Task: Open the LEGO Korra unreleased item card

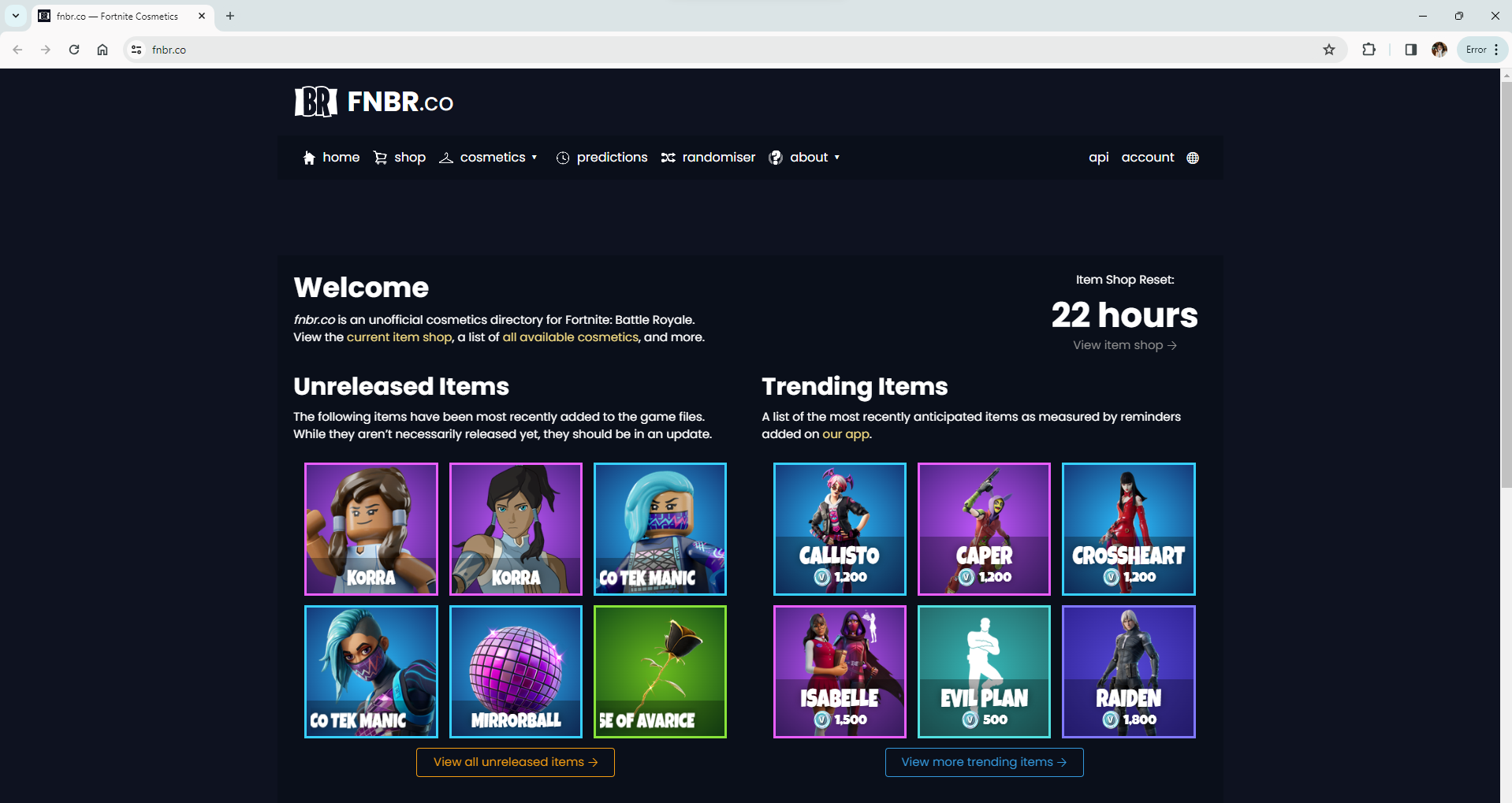Action: tap(371, 529)
